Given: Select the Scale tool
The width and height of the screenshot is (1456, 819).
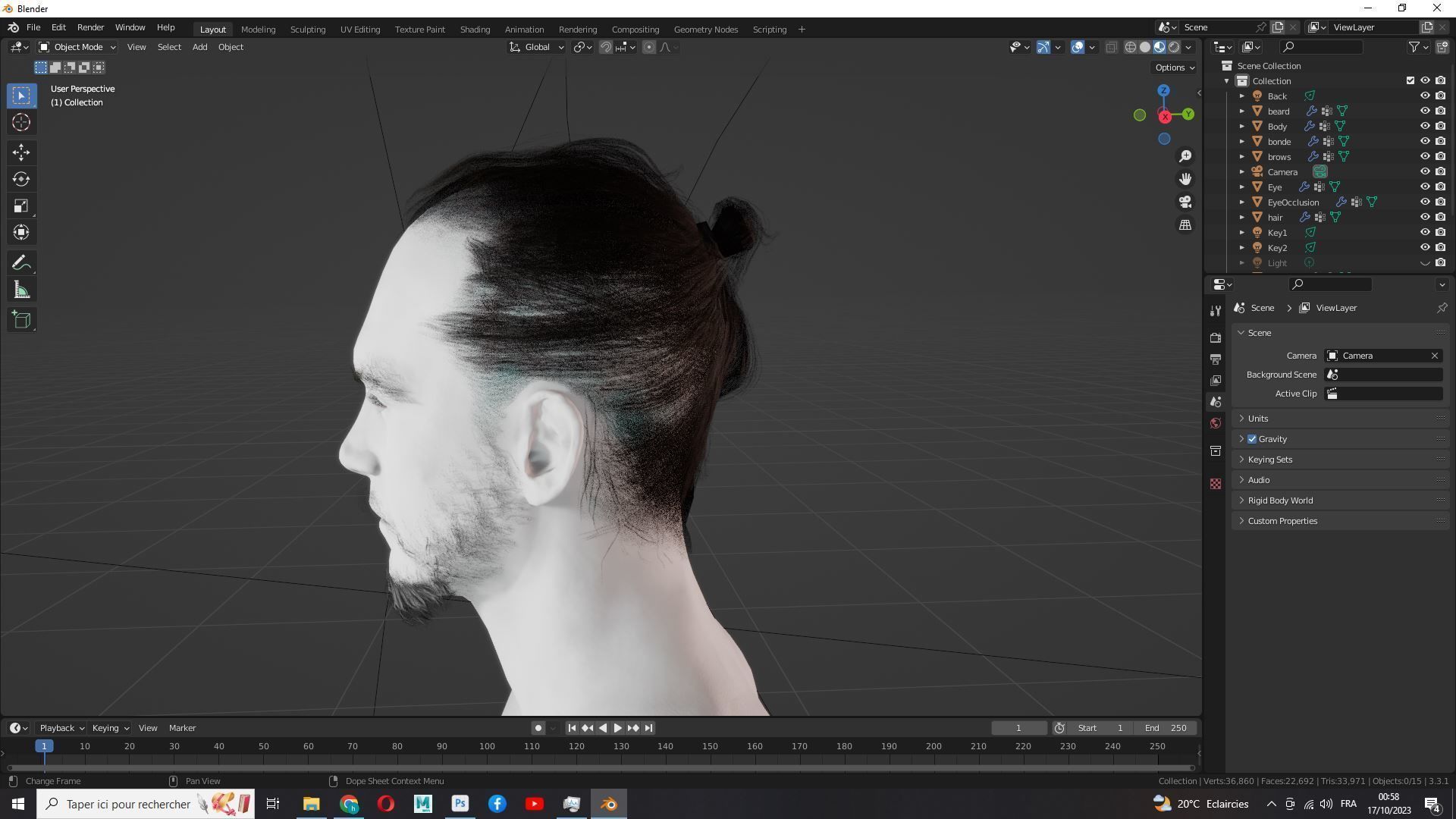Looking at the screenshot, I should click(x=21, y=206).
